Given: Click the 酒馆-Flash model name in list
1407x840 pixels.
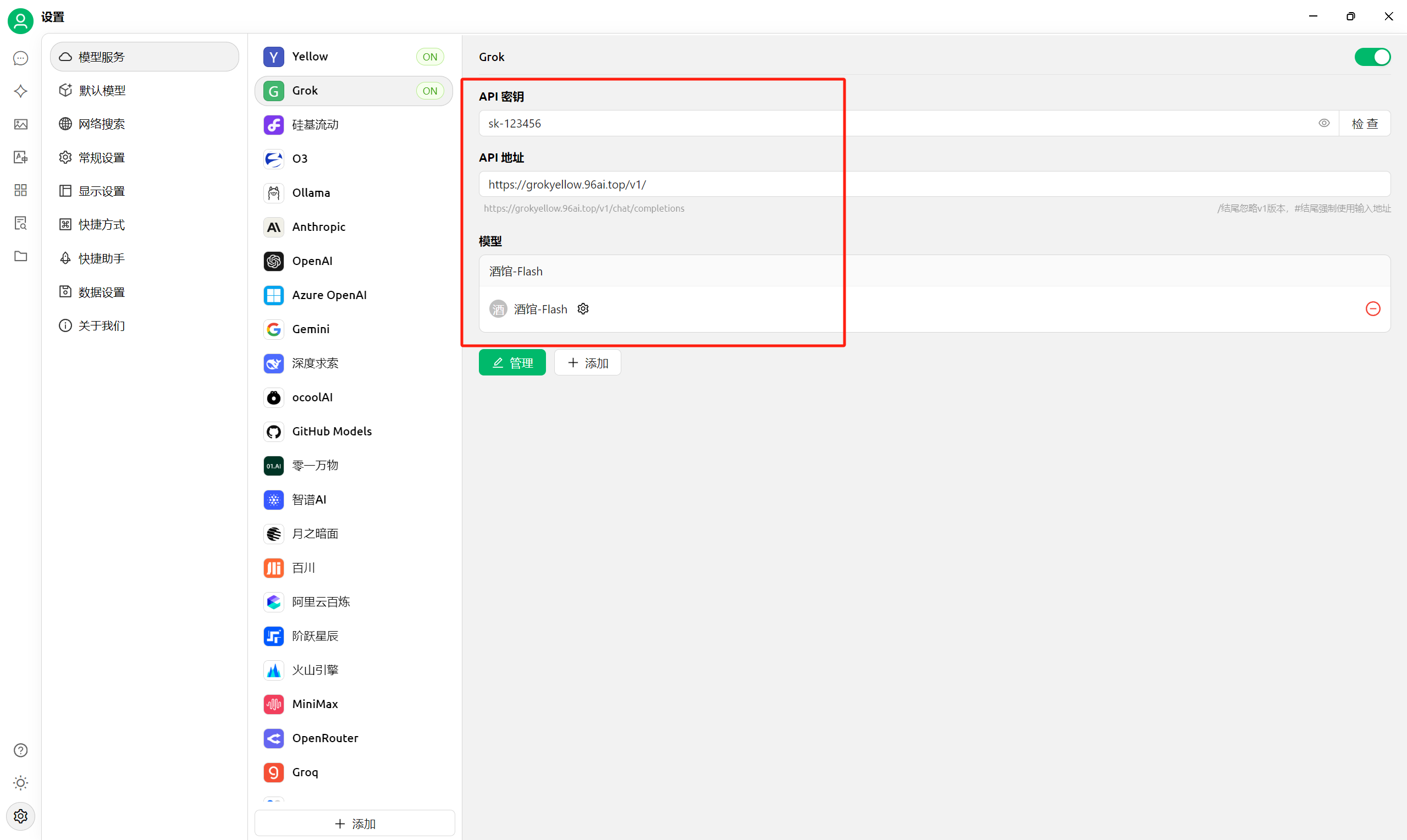Looking at the screenshot, I should (540, 309).
